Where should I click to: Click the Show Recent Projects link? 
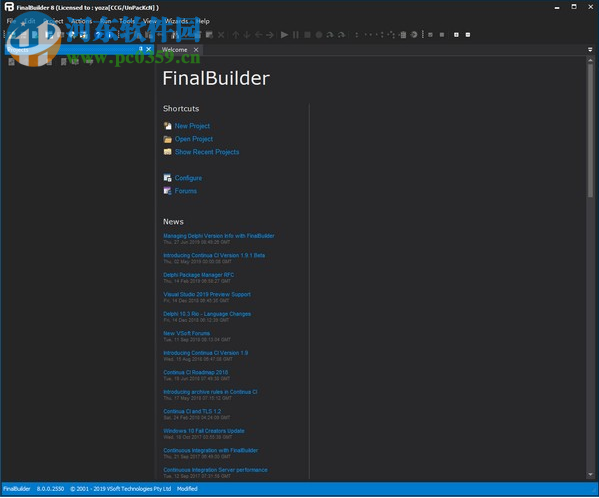[207, 152]
